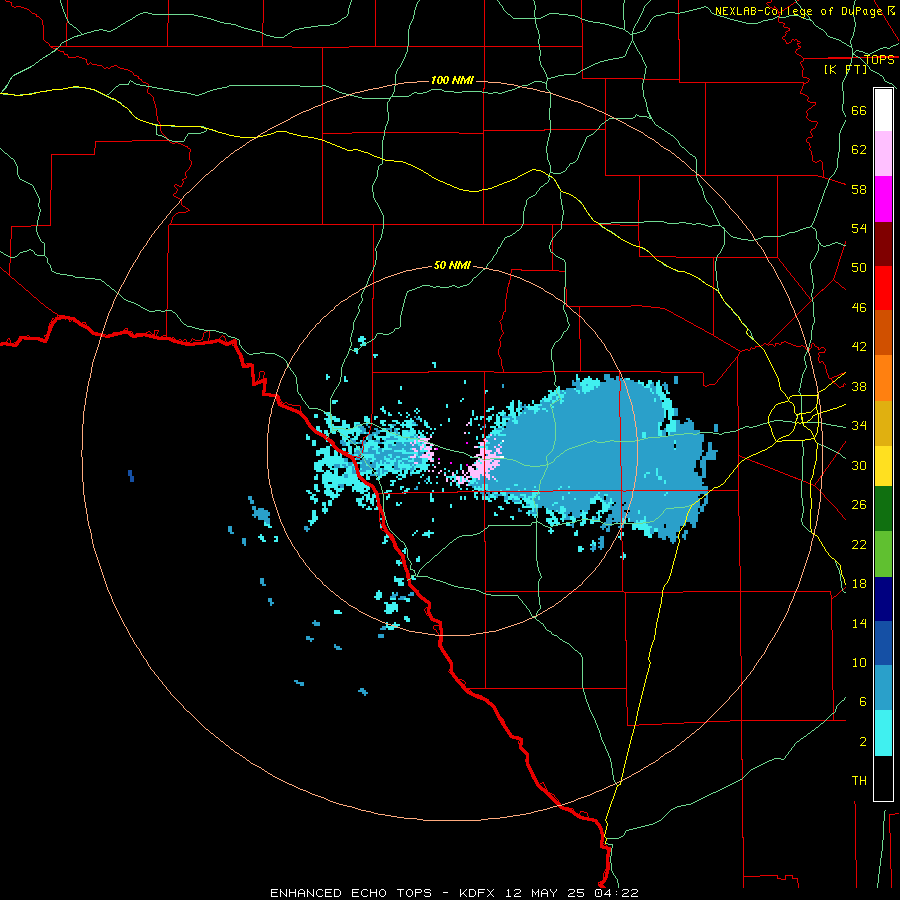This screenshot has width=900, height=900.
Task: Click the "ENHANCED ECHO TOPS" title text
Action: (x=351, y=893)
